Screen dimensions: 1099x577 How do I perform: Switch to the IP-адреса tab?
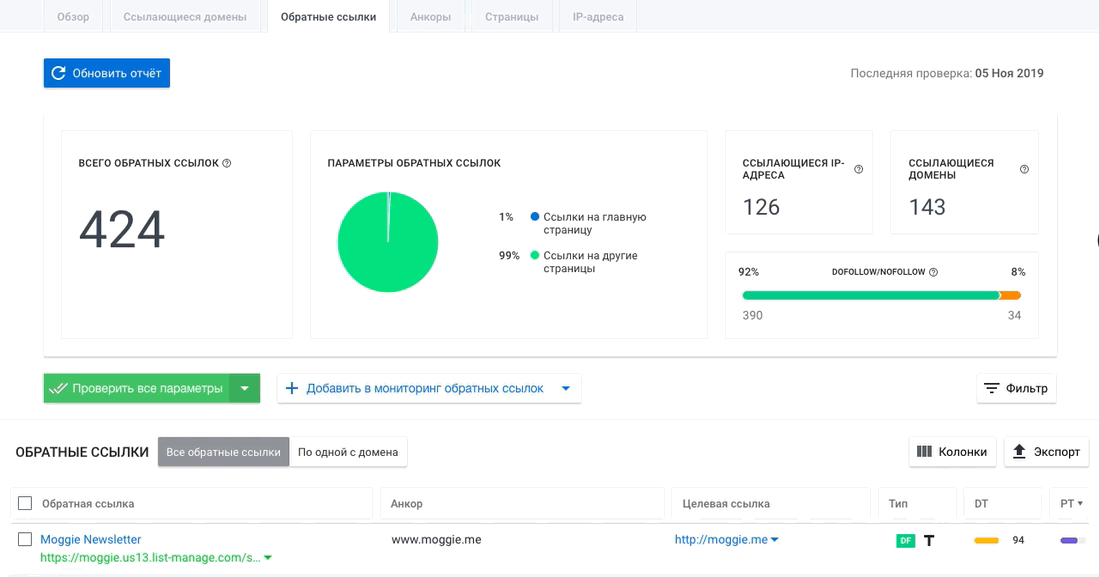(x=598, y=17)
